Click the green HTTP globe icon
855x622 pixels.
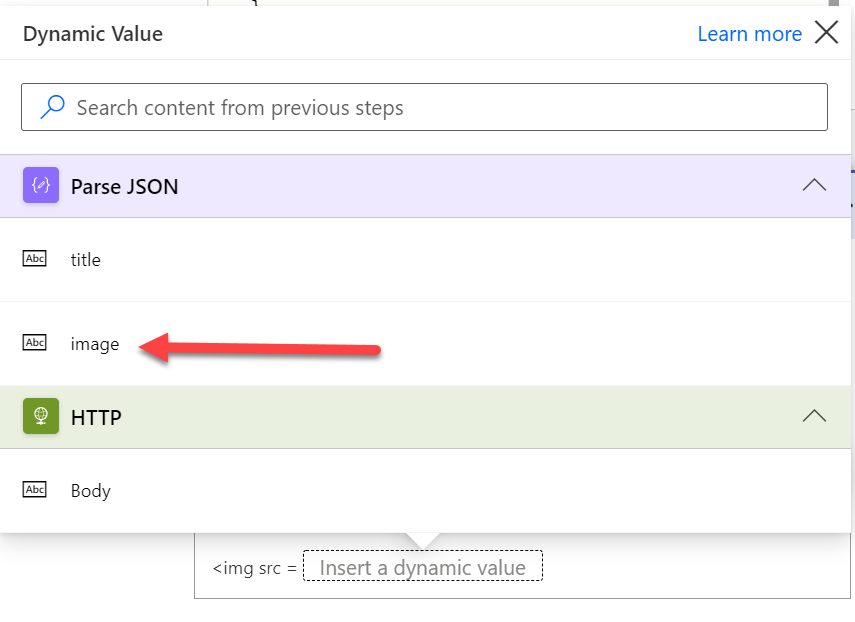click(x=41, y=416)
